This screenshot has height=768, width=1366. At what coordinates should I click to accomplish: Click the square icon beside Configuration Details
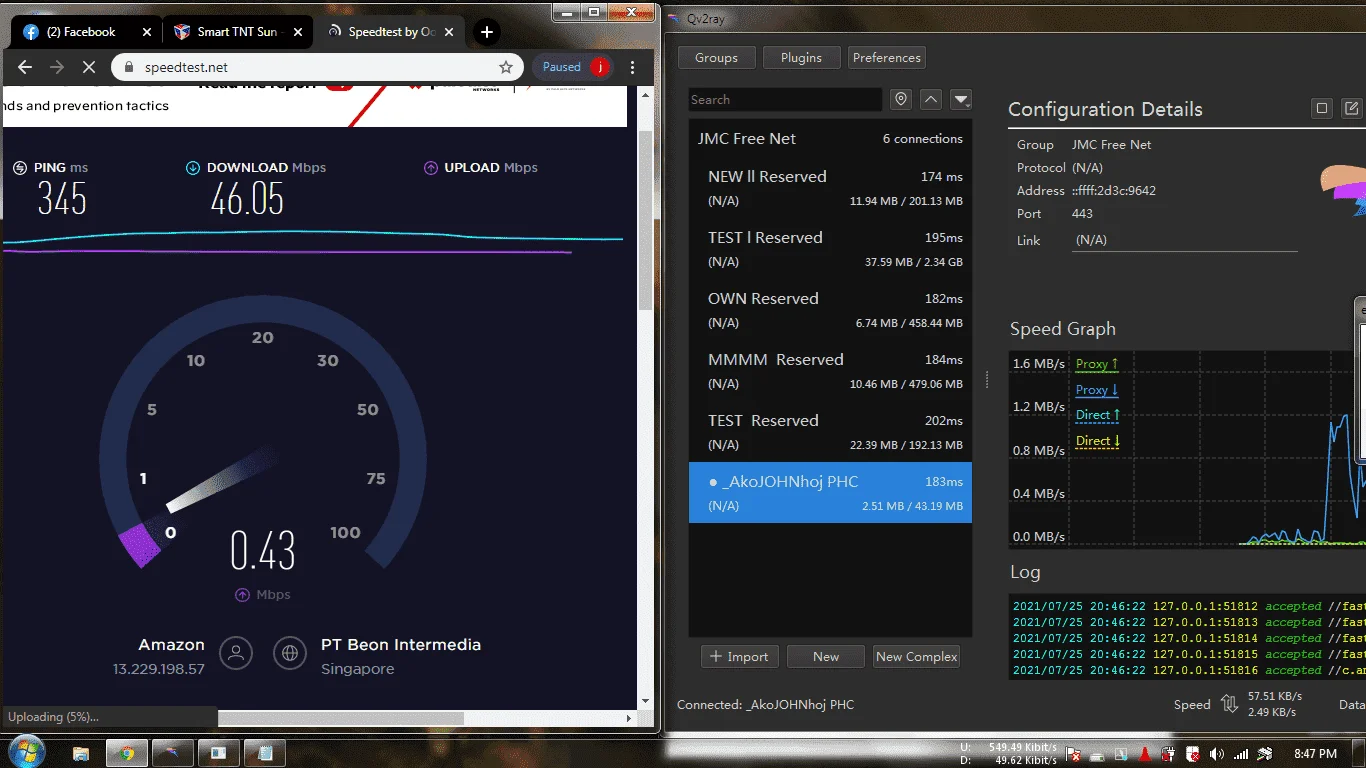1322,108
